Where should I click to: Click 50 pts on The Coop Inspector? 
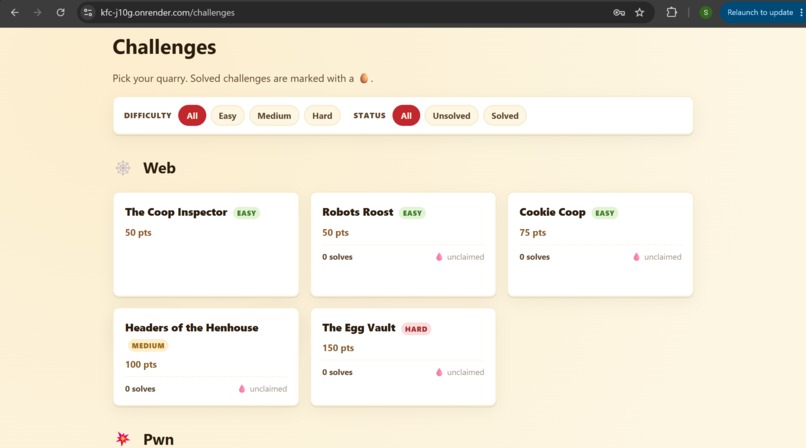click(138, 232)
